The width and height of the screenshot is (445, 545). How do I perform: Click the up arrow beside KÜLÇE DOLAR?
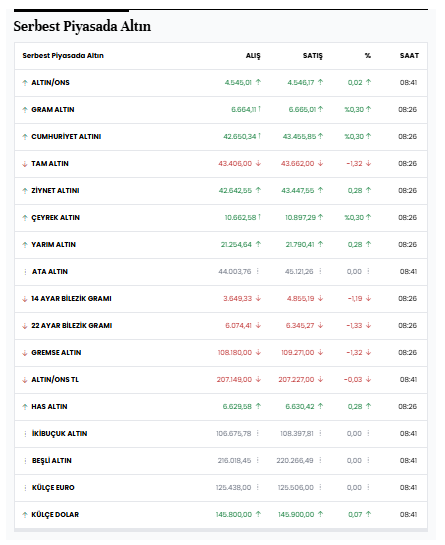click(x=25, y=515)
